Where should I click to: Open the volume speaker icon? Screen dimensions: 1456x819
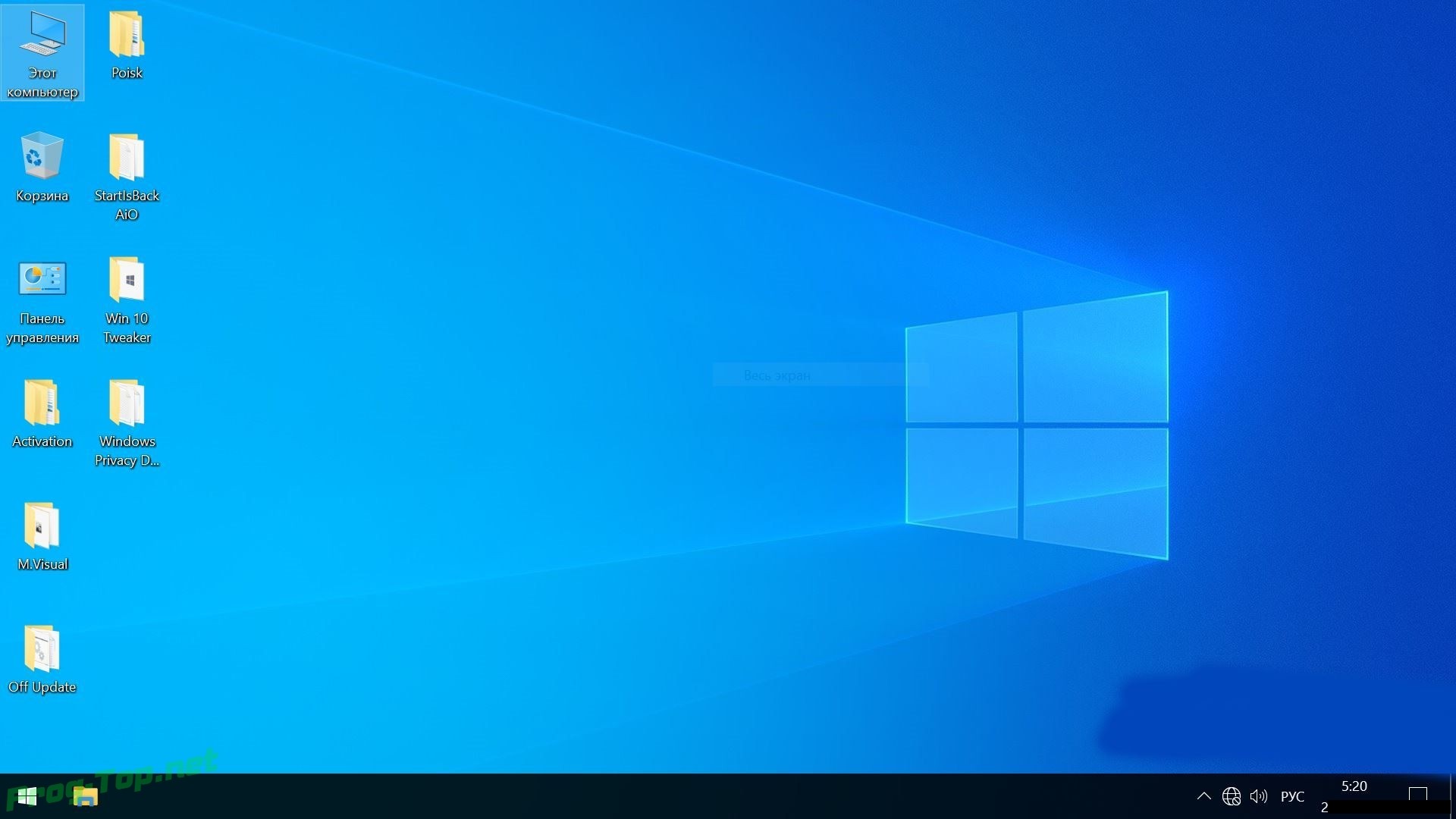(x=1259, y=796)
